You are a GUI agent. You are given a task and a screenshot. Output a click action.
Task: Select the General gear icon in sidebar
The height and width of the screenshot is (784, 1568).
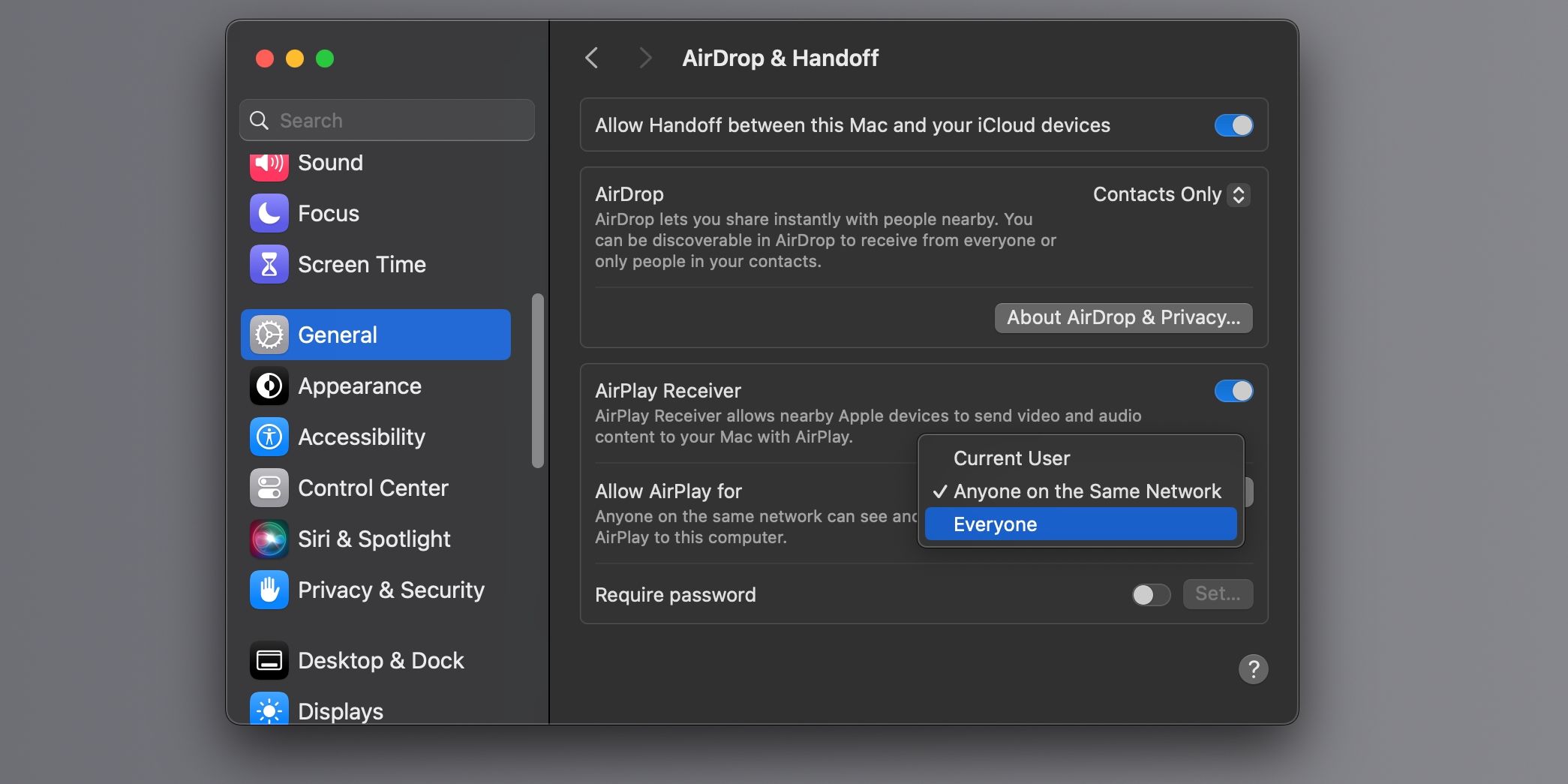(268, 335)
